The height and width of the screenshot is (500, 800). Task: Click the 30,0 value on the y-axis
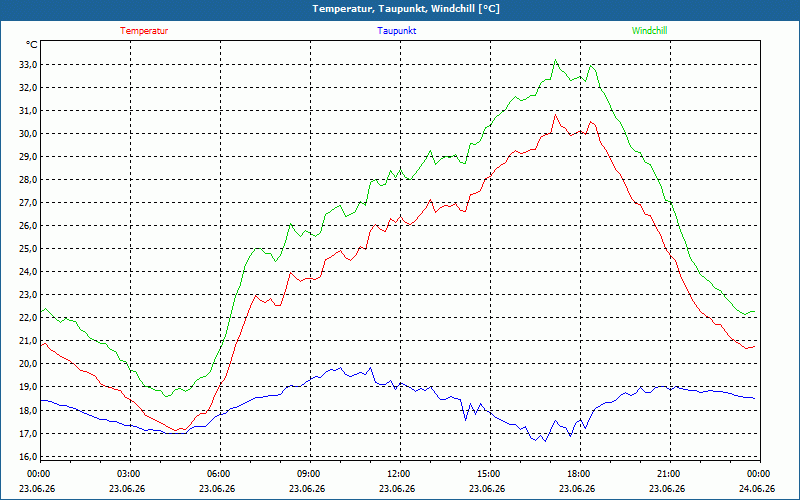pyautogui.click(x=28, y=134)
